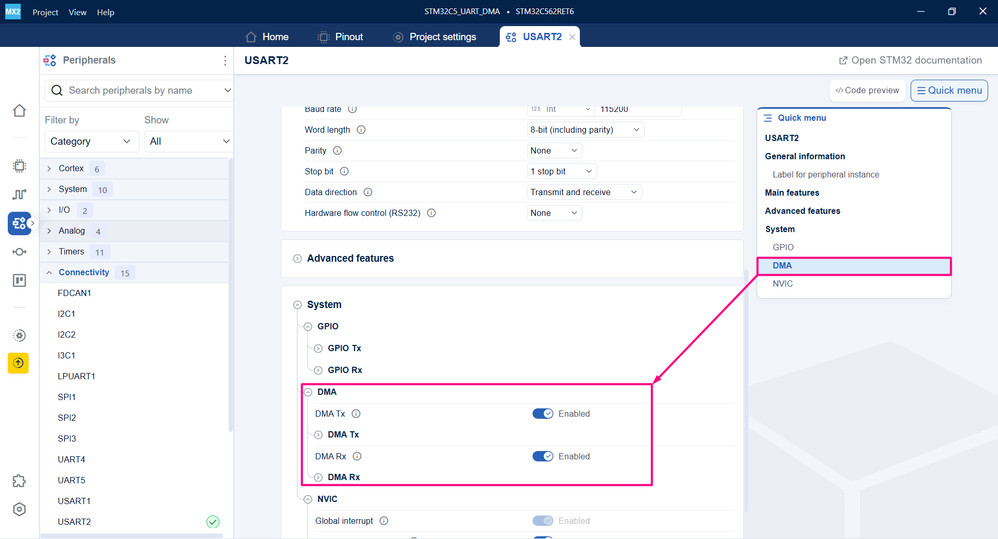Expand the Advanced features section
This screenshot has height=539, width=998.
[297, 258]
